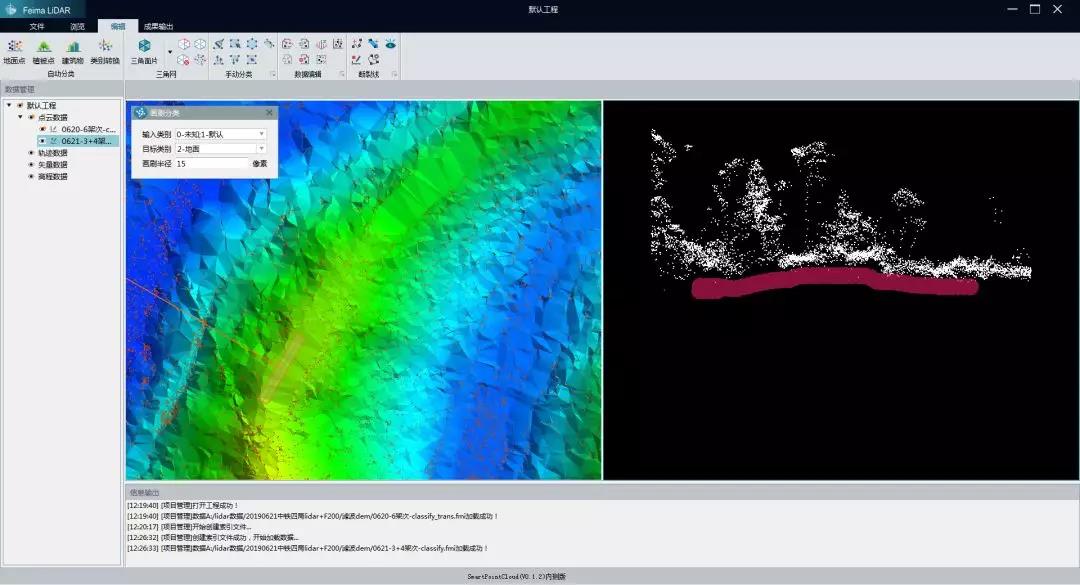1080x585 pixels.
Task: Collapse the 默认工程 tree root
Action: (x=9, y=105)
